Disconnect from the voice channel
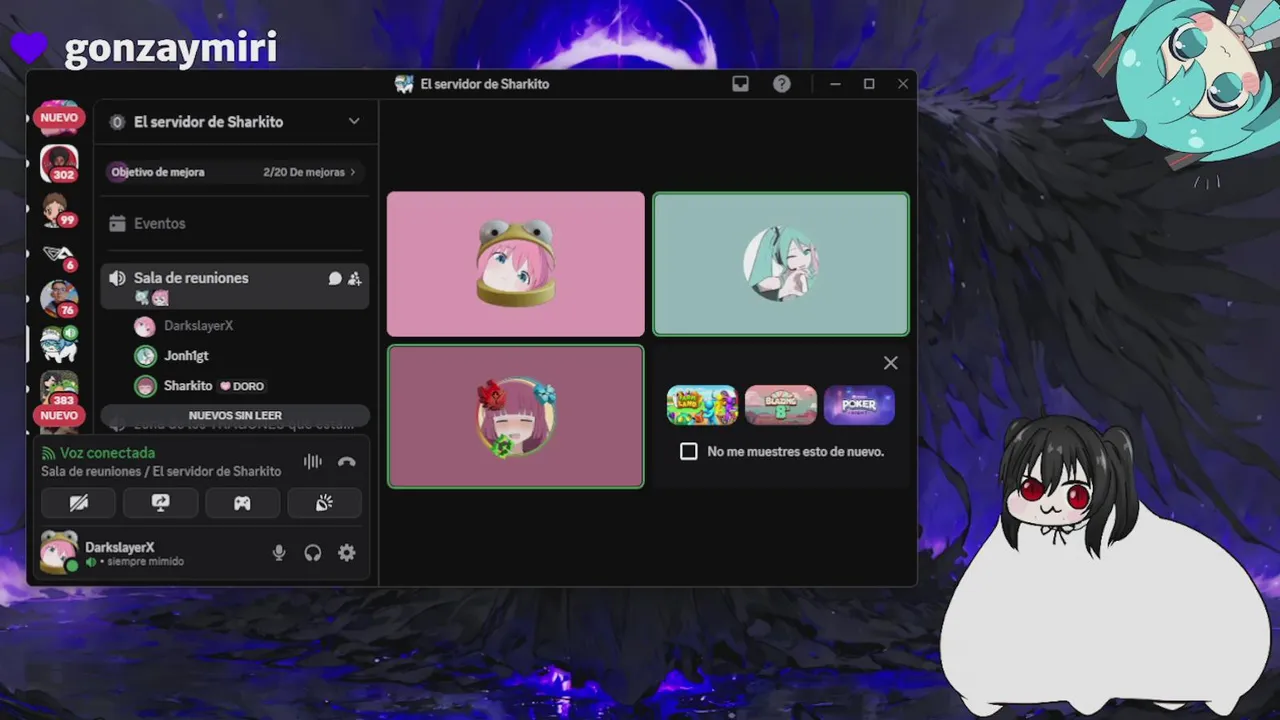The width and height of the screenshot is (1280, 720). click(x=347, y=462)
